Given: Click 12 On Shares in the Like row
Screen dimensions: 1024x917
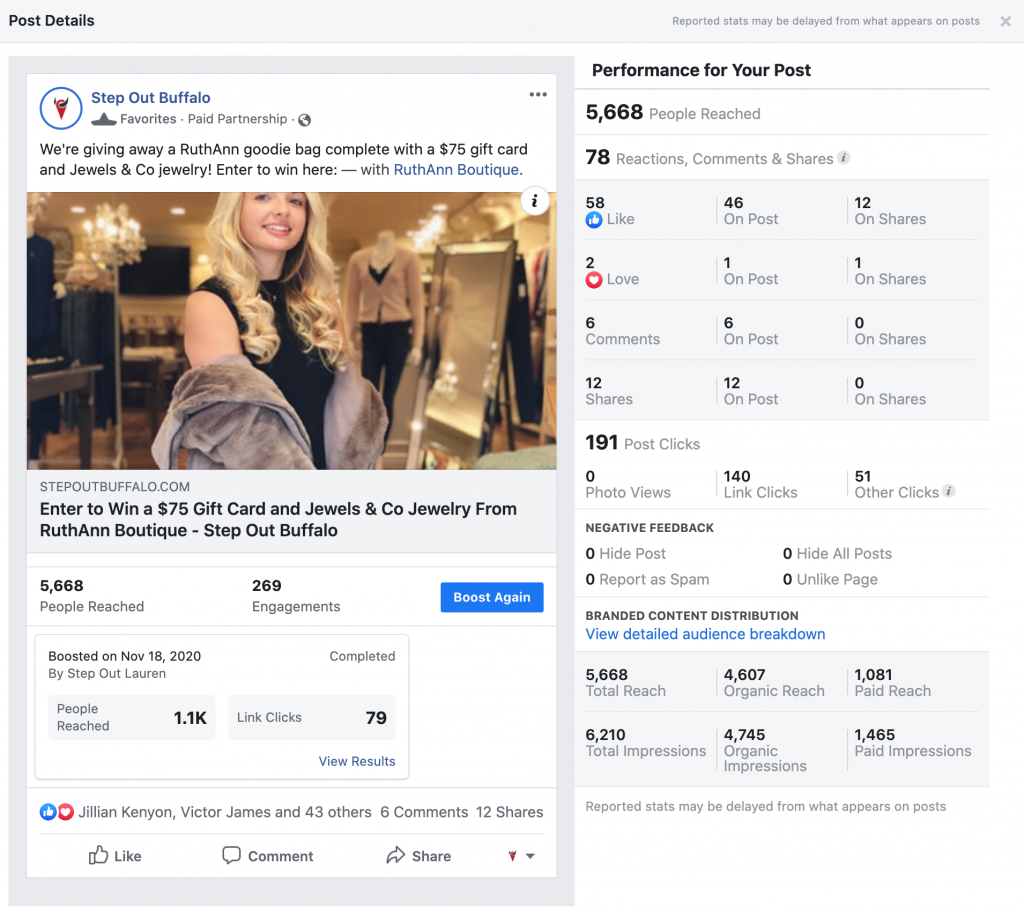Looking at the screenshot, I should point(890,211).
